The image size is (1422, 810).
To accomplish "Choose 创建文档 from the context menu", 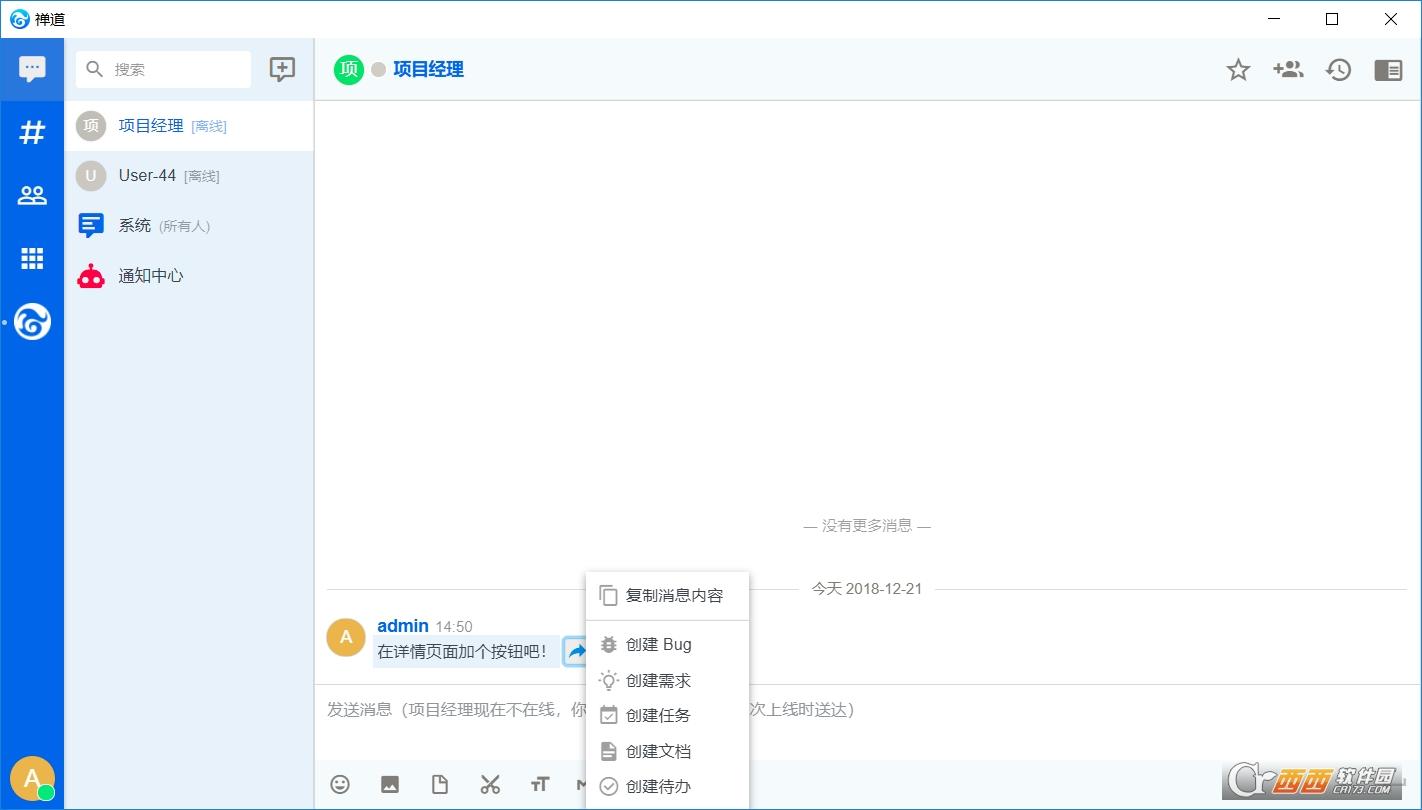I will coord(667,752).
